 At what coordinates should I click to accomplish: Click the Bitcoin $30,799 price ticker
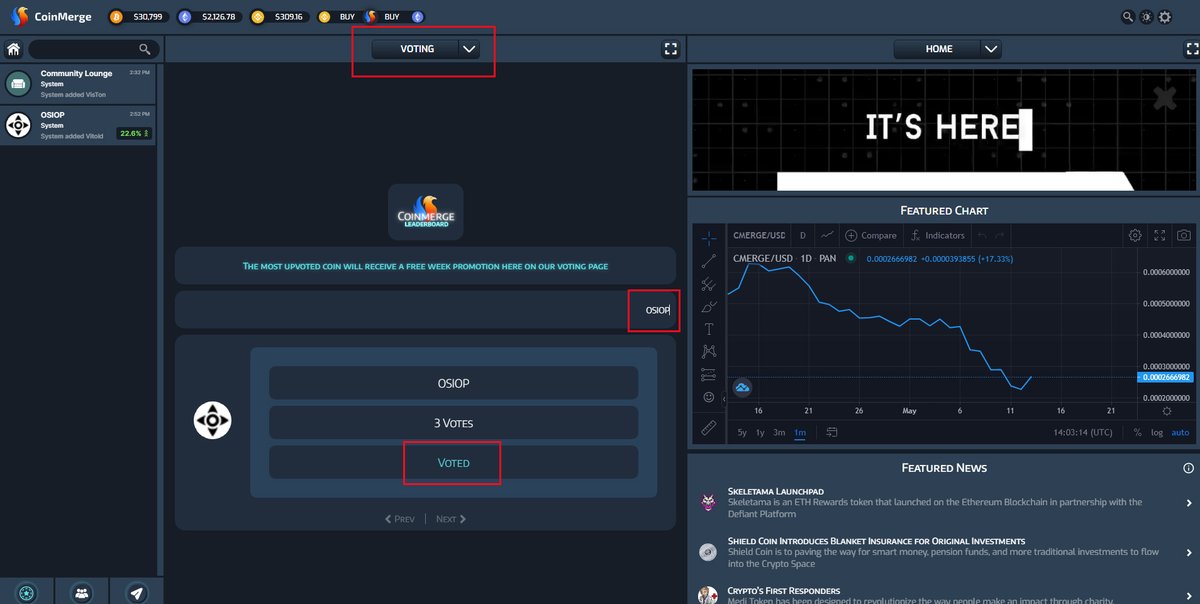[138, 17]
